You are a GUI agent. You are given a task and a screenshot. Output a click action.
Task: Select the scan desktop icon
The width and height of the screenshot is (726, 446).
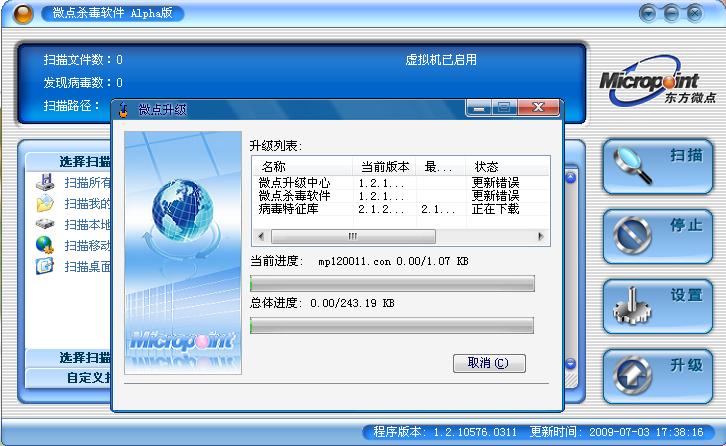pos(45,266)
